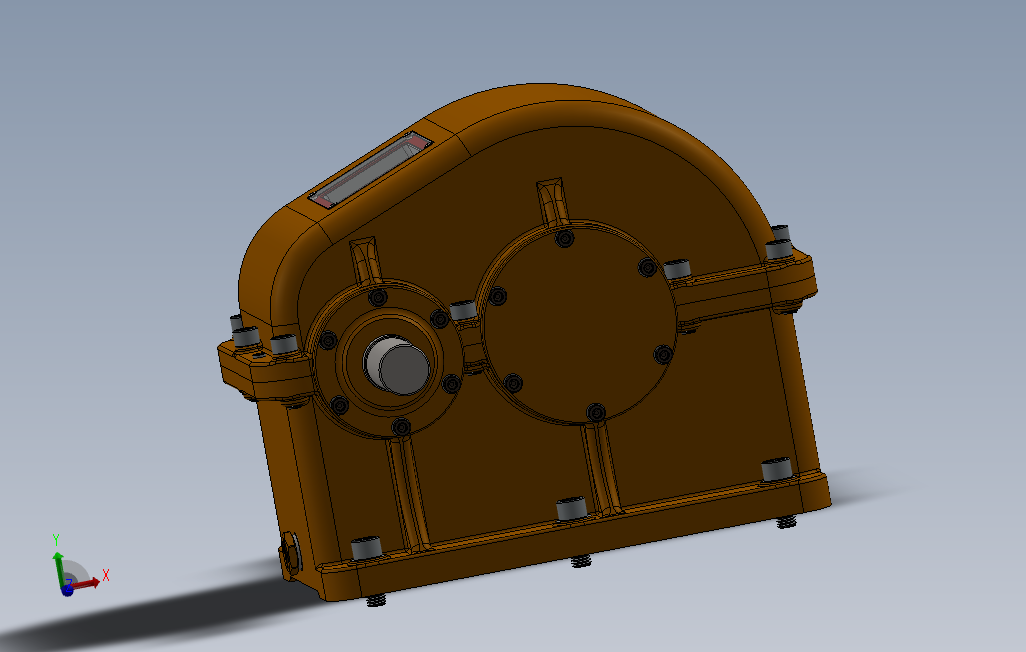Pick the flange bolt between the two covers
Viewport: 1026px width, 652px height.
point(463,310)
